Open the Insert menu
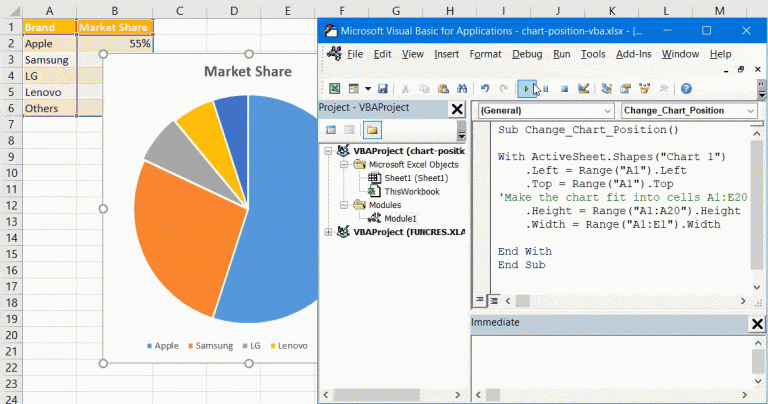The image size is (768, 404). coord(447,54)
